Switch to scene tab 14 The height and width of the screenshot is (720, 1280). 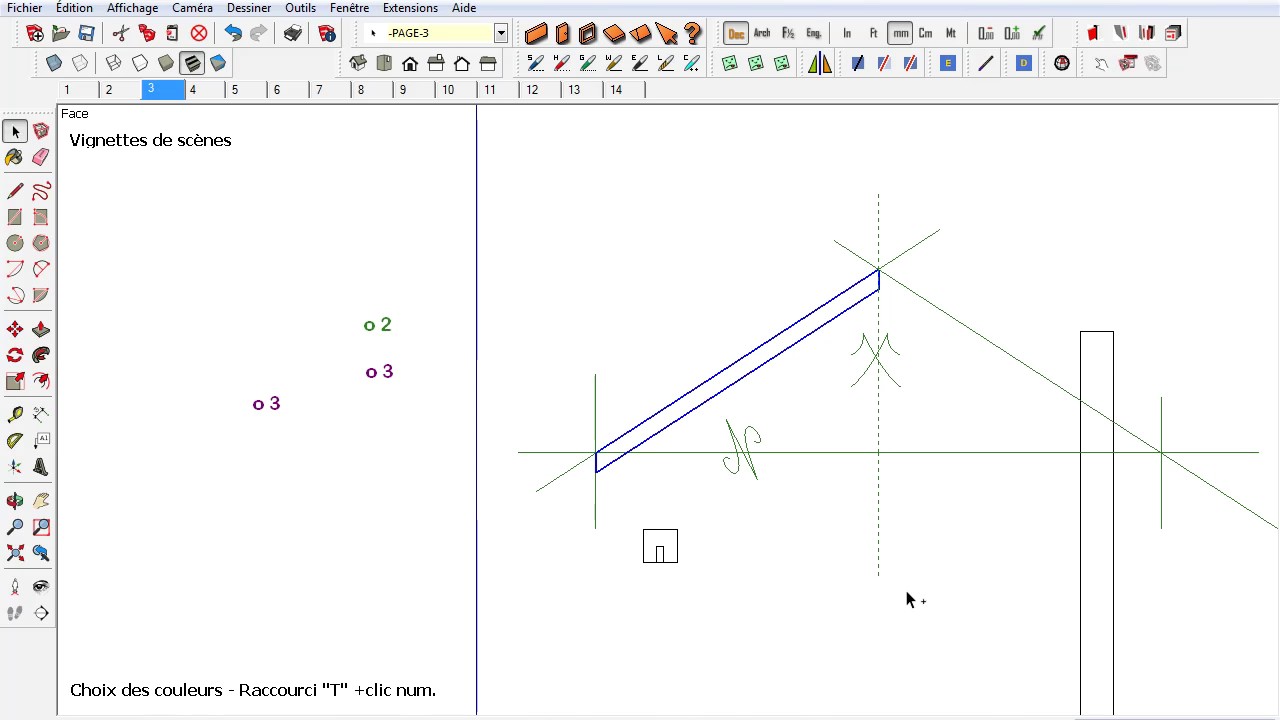coord(625,89)
